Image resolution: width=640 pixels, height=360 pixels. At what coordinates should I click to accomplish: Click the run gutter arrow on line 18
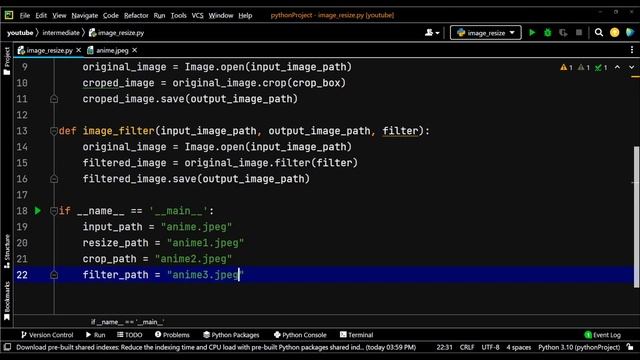coord(38,211)
